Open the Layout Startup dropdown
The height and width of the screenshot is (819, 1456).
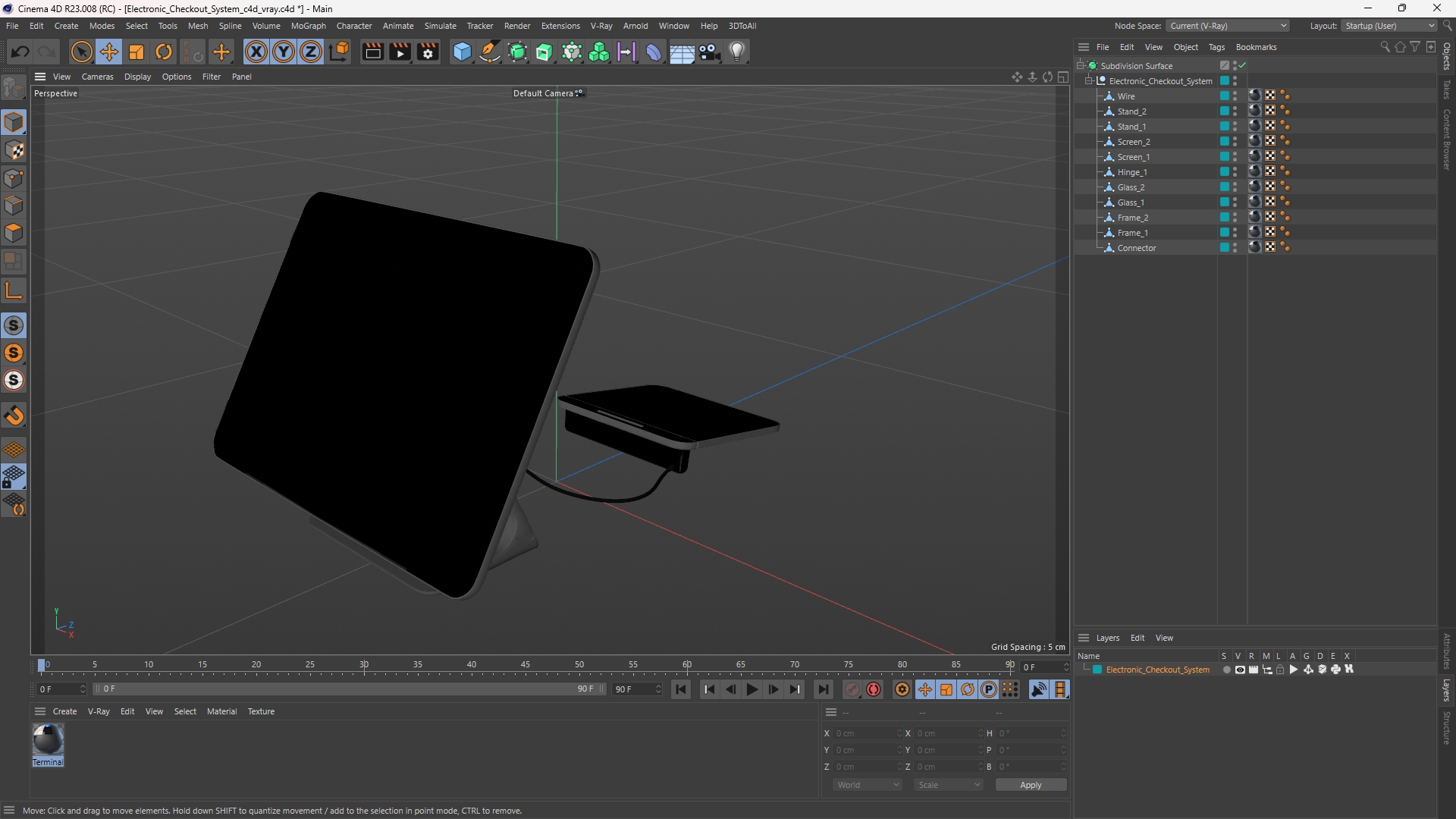pos(1390,26)
